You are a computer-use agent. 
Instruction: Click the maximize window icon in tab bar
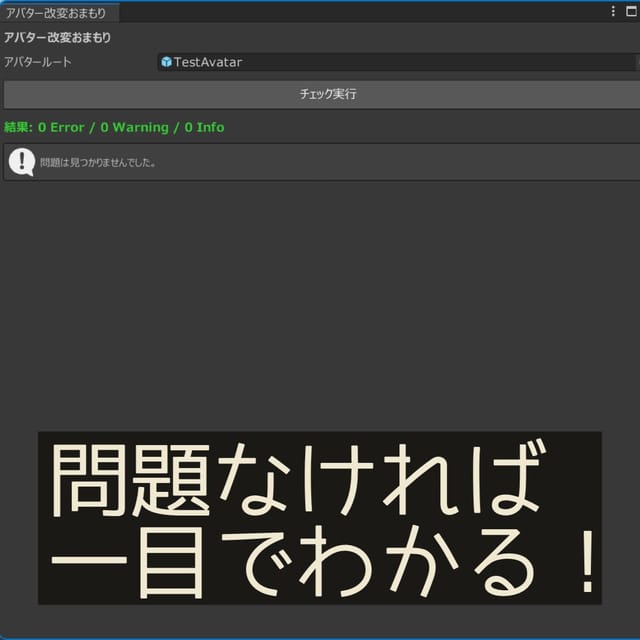(x=630, y=12)
